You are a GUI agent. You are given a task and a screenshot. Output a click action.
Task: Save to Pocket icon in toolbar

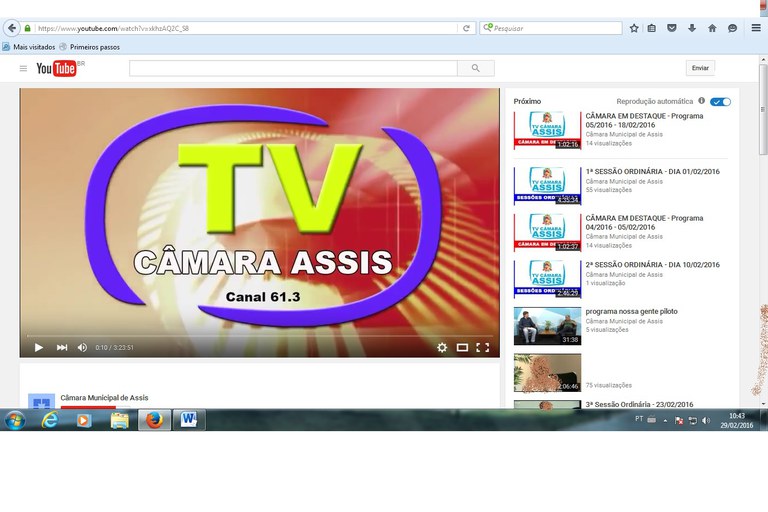coord(672,28)
